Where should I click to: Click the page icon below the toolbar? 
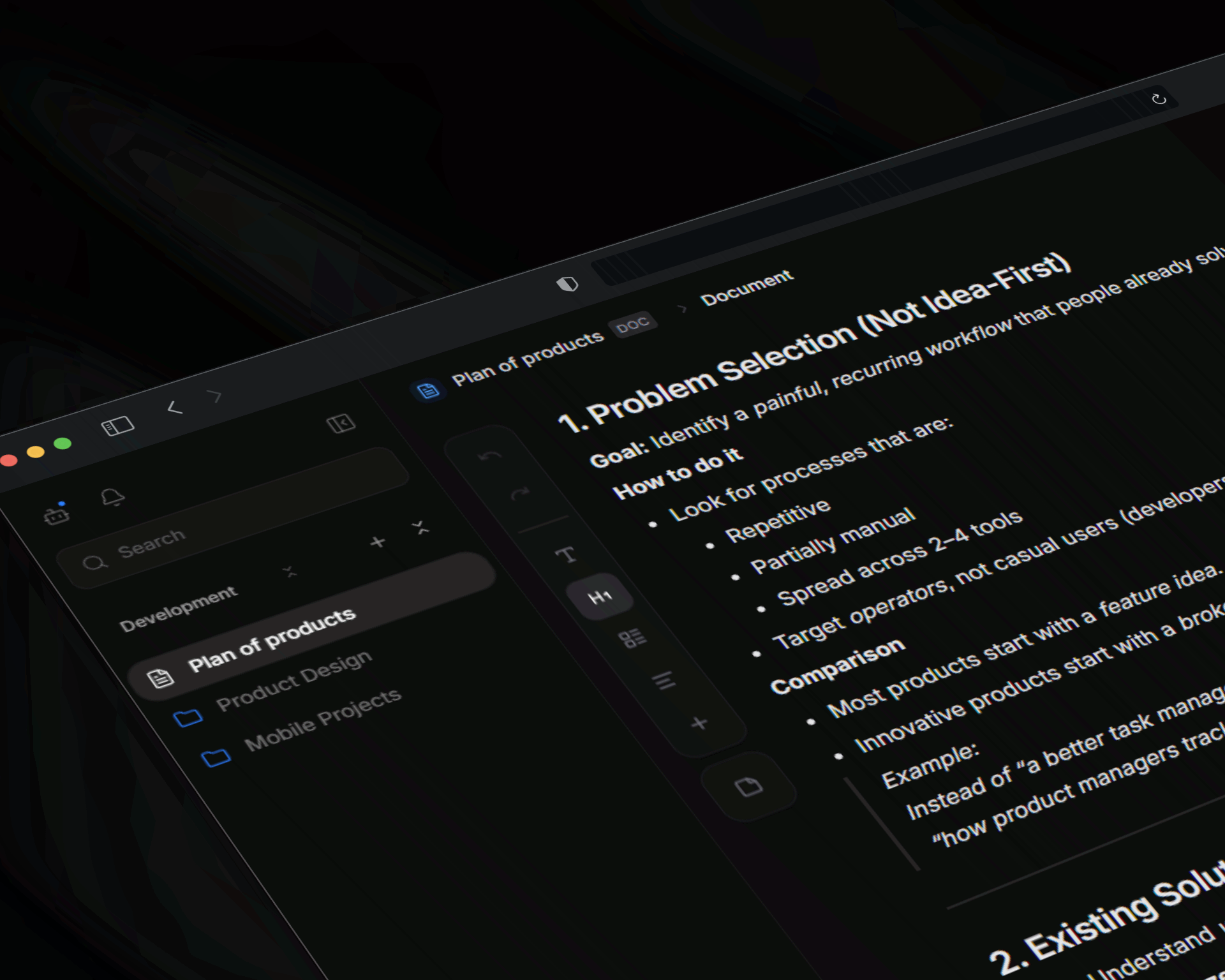click(748, 787)
